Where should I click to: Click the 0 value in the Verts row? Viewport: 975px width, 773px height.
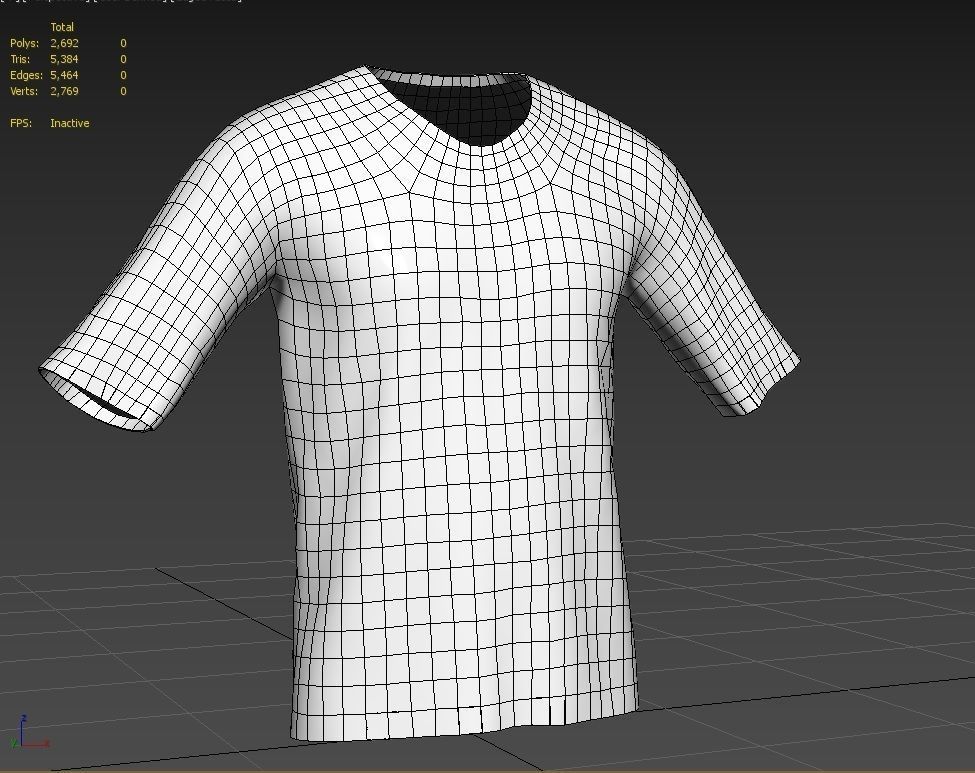[123, 91]
